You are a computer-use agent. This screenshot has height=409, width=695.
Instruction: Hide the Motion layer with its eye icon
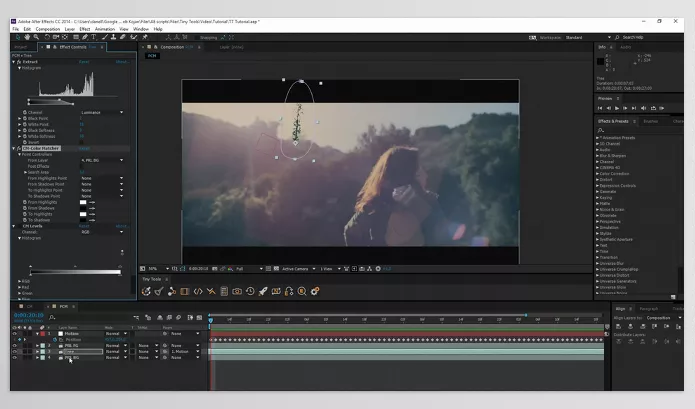15,334
